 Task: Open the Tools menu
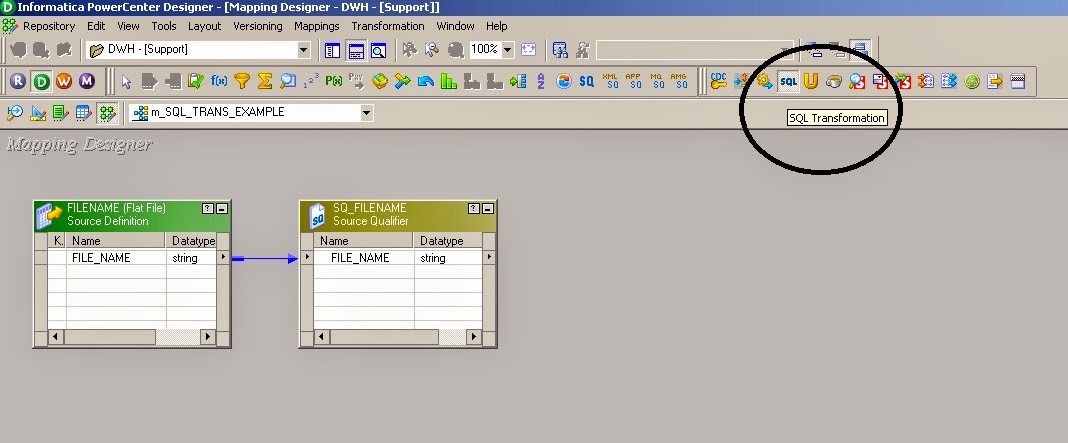point(163,26)
